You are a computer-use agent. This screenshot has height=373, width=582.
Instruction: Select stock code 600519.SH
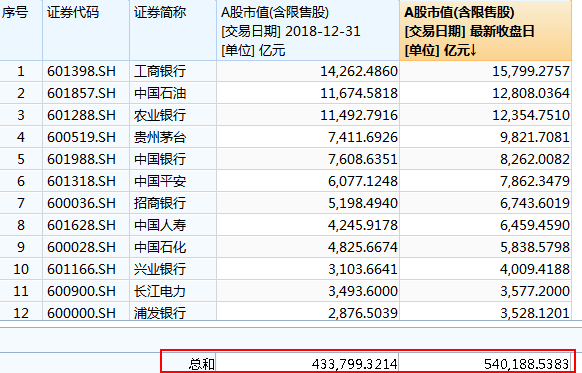tap(81, 137)
